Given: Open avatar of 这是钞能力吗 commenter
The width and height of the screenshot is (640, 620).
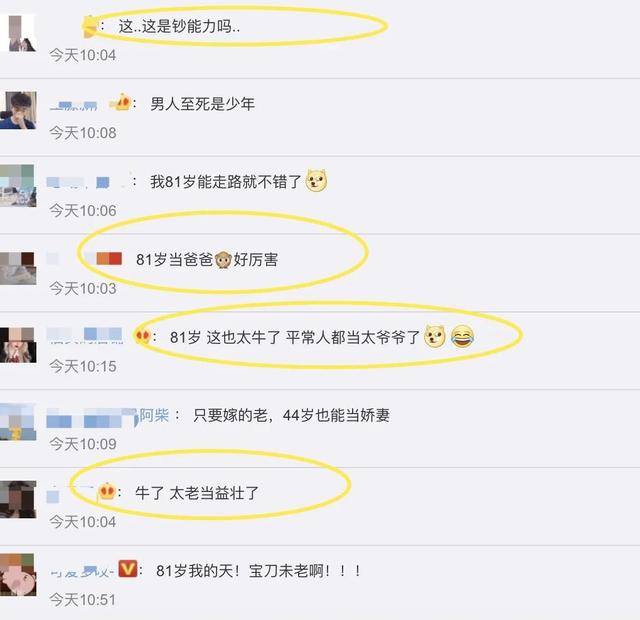Looking at the screenshot, I should 18,33.
